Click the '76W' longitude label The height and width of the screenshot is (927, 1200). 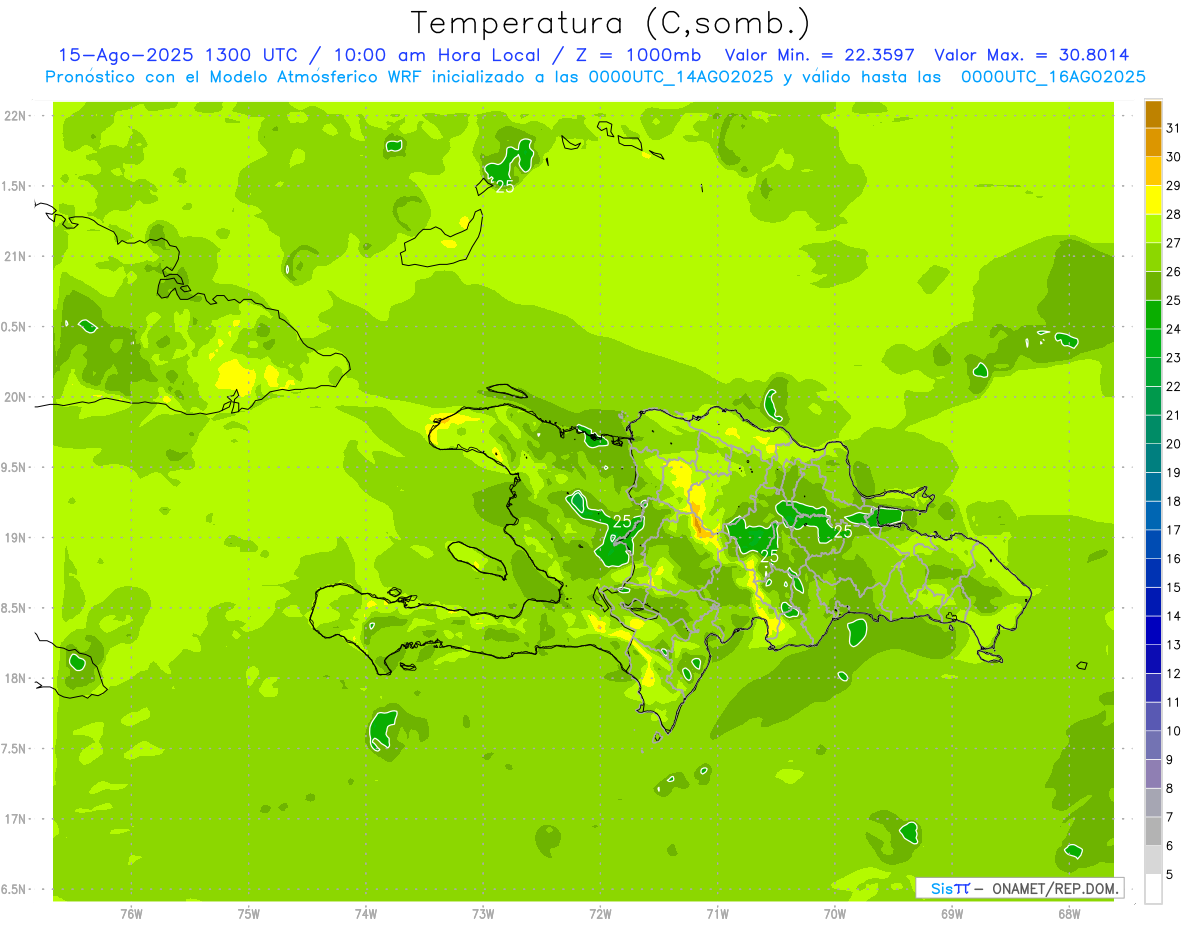point(131,914)
